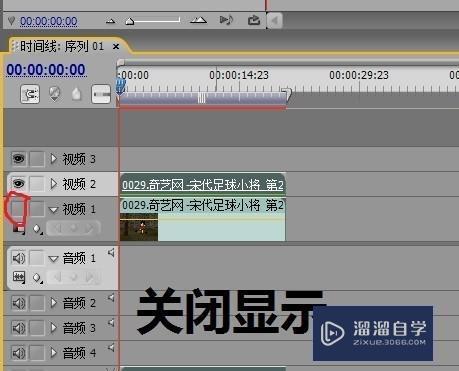This screenshot has width=459, height=371.
Task: Click the 音频 2 track name
Action: coord(79,303)
